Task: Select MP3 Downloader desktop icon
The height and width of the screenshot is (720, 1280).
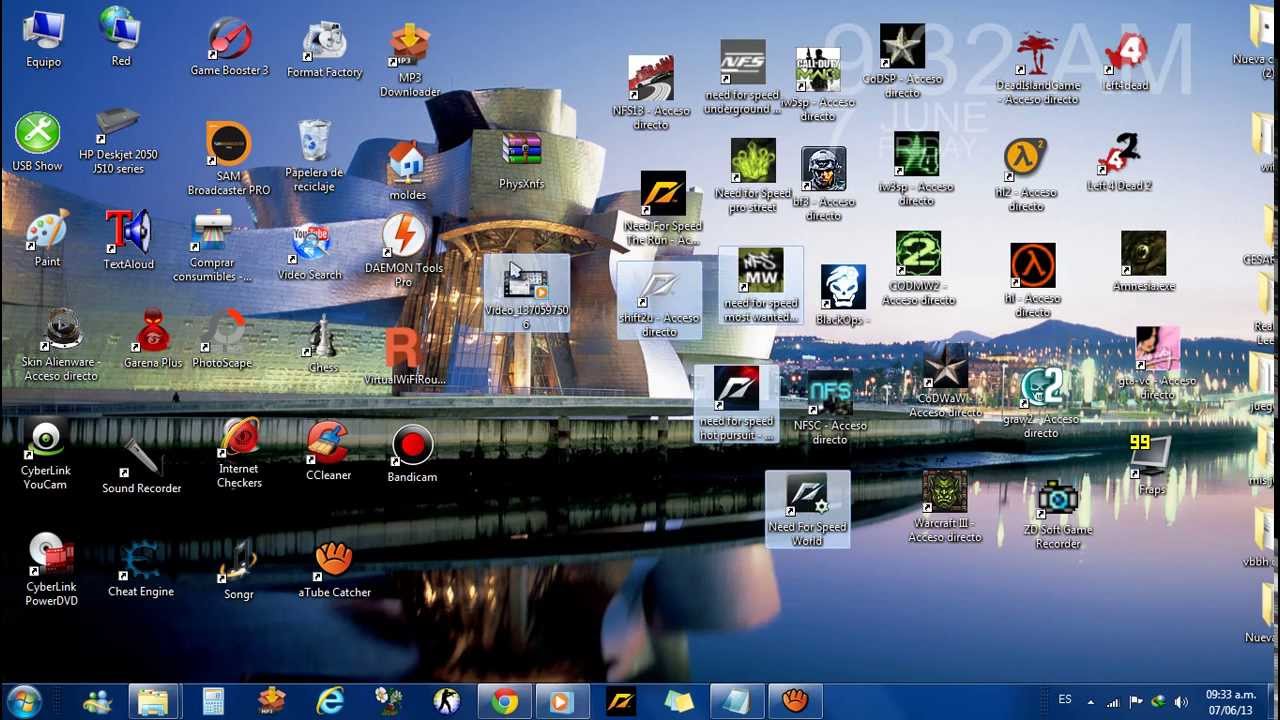Action: [409, 60]
